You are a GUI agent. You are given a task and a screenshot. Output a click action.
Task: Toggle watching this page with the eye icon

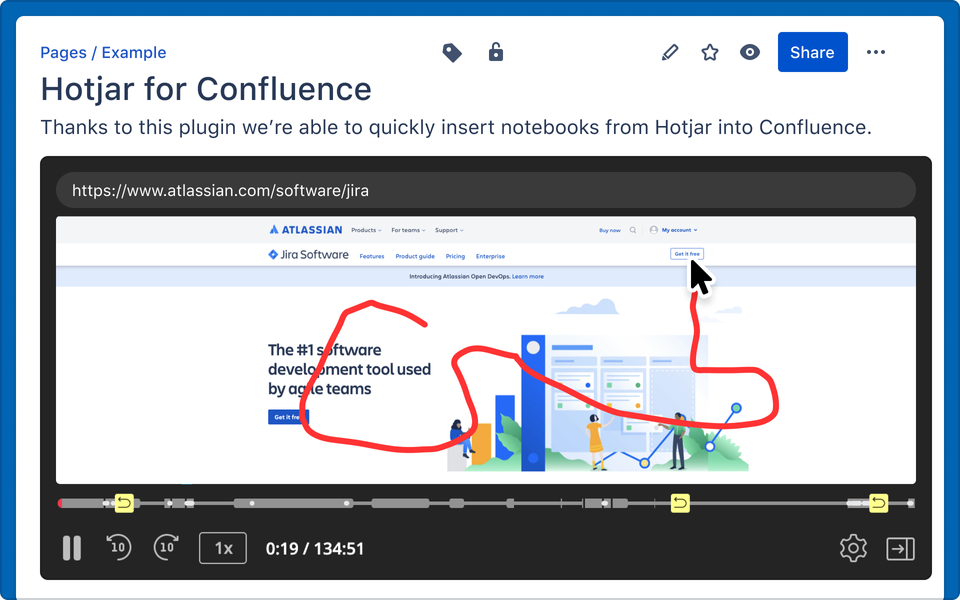click(749, 52)
